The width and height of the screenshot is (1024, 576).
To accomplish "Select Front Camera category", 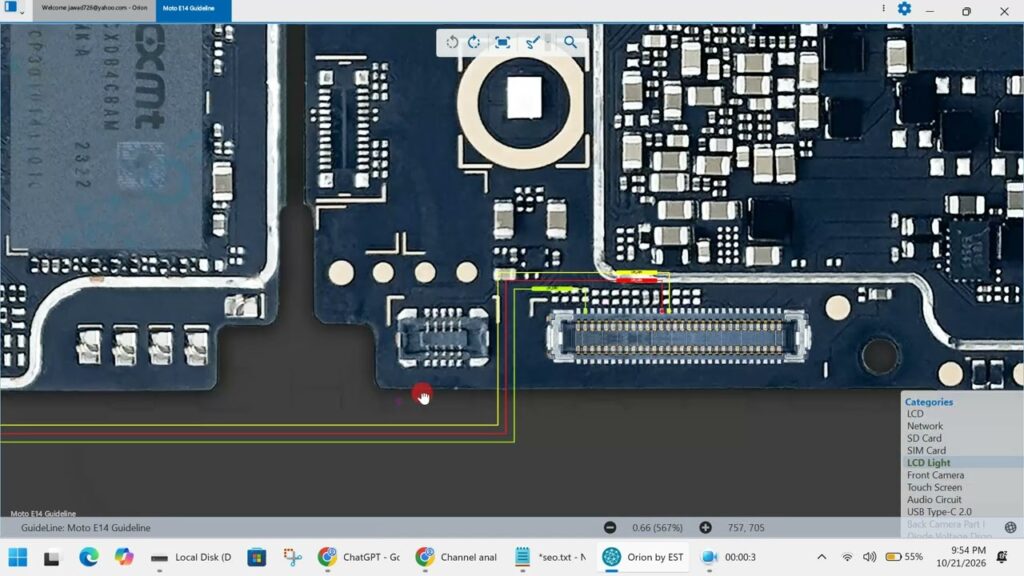I will click(935, 475).
